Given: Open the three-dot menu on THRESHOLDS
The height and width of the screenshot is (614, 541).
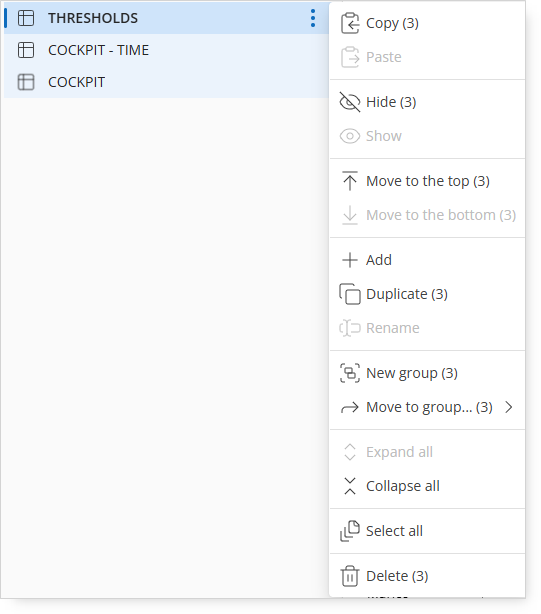Looking at the screenshot, I should tap(313, 18).
